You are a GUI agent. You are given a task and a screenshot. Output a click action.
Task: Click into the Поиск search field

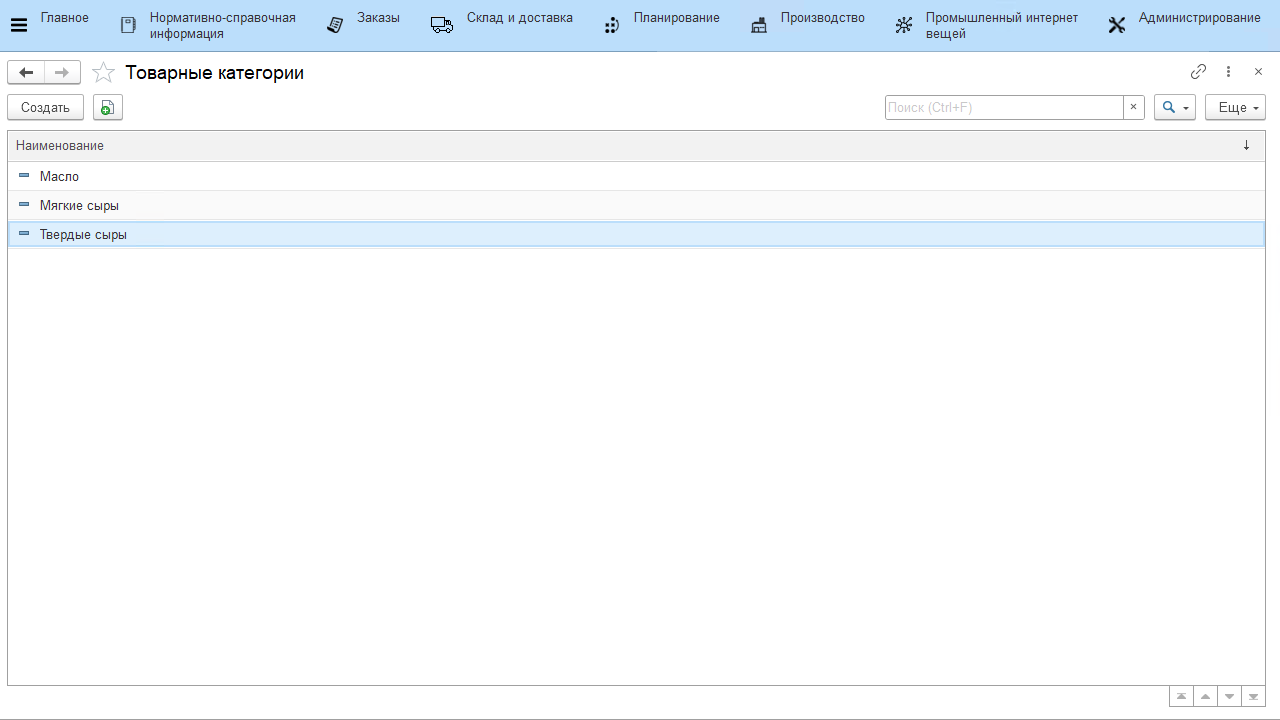(1003, 107)
